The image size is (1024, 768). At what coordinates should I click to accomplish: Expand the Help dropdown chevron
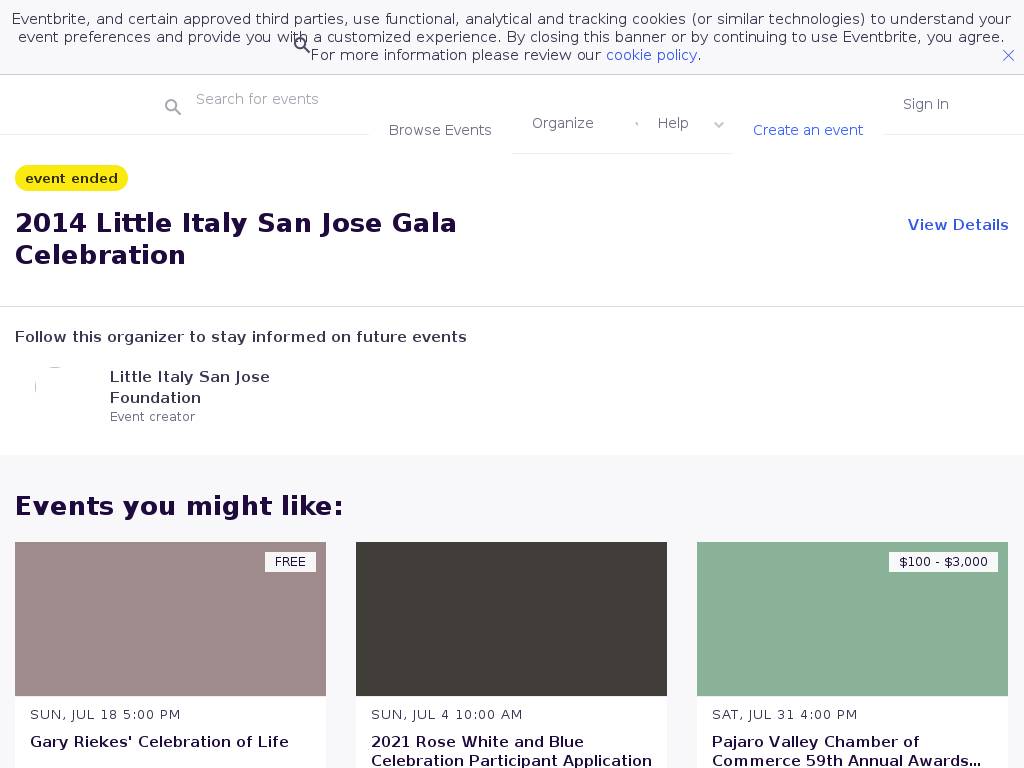coord(718,125)
